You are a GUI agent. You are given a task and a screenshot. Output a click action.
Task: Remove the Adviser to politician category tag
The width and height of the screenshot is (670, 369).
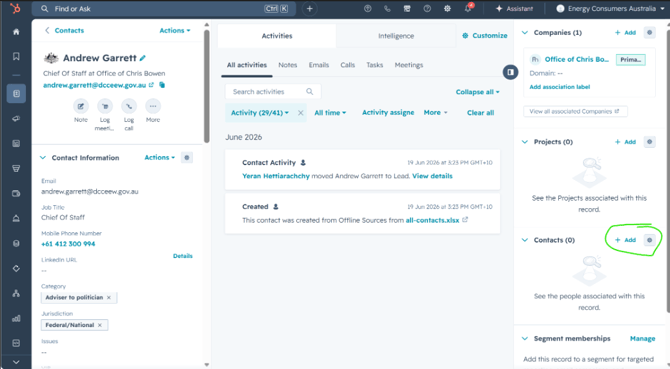pos(109,297)
